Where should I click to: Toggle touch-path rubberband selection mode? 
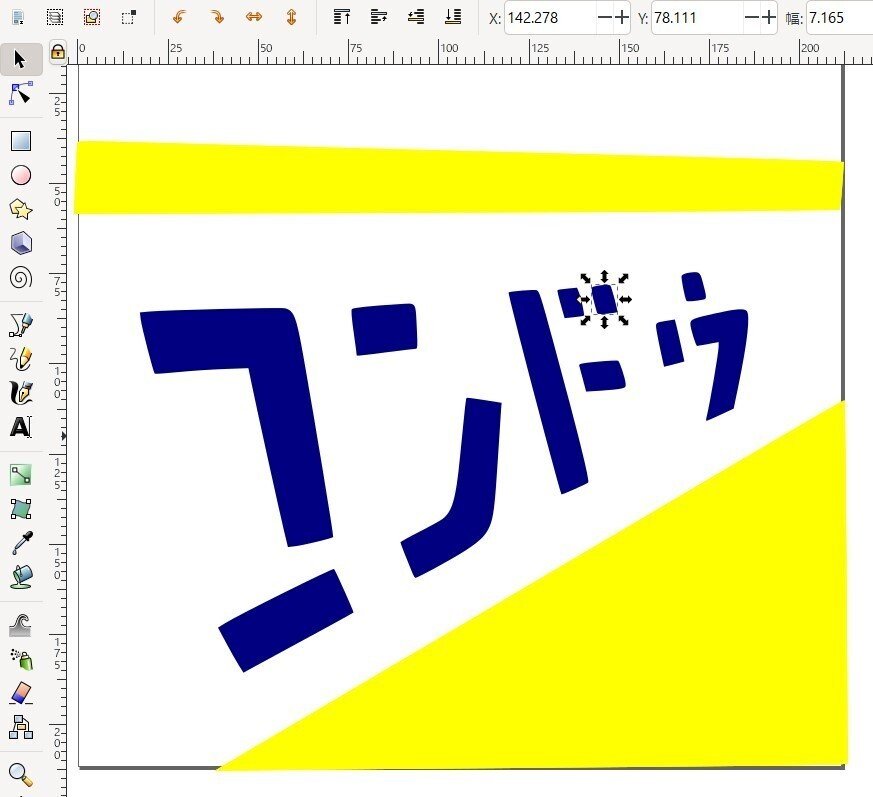[x=92, y=17]
